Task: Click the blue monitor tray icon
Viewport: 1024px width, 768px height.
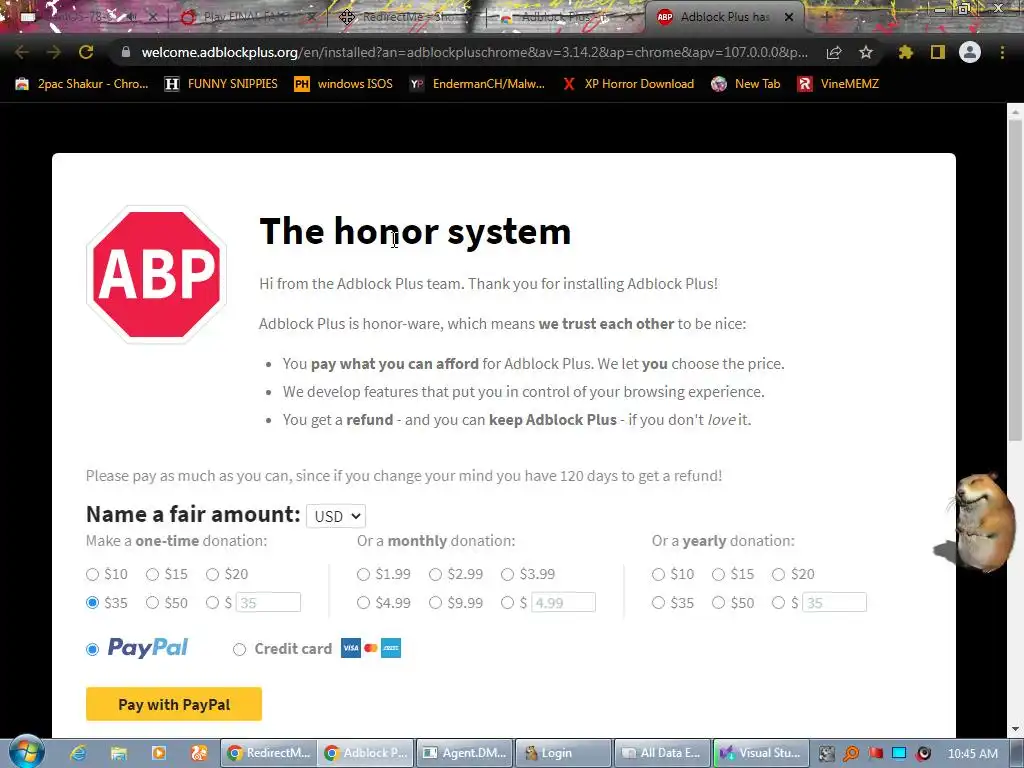Action: pos(899,753)
